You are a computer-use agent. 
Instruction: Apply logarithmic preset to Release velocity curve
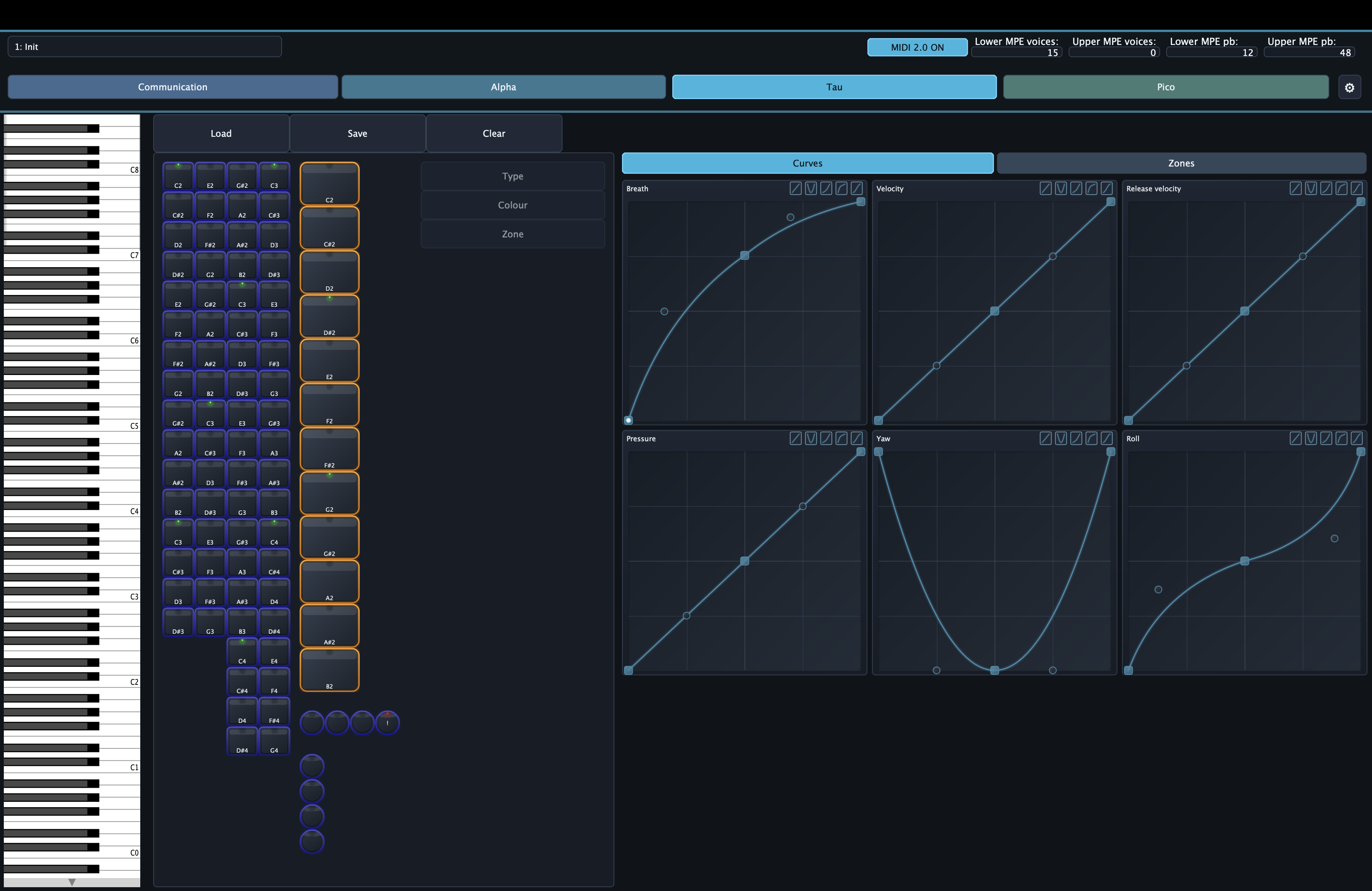tap(1342, 189)
